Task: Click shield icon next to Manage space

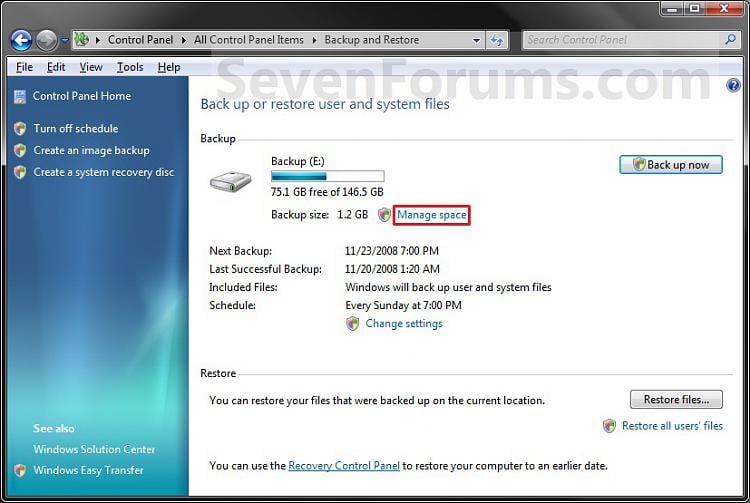Action: click(384, 215)
